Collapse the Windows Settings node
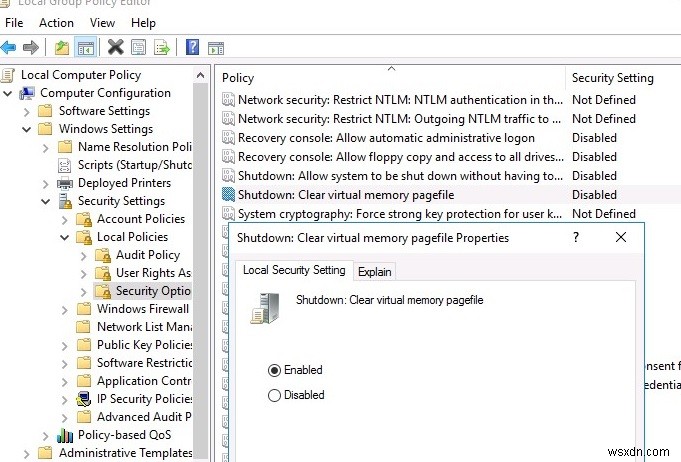Screen dimensions: 681x462 26,129
